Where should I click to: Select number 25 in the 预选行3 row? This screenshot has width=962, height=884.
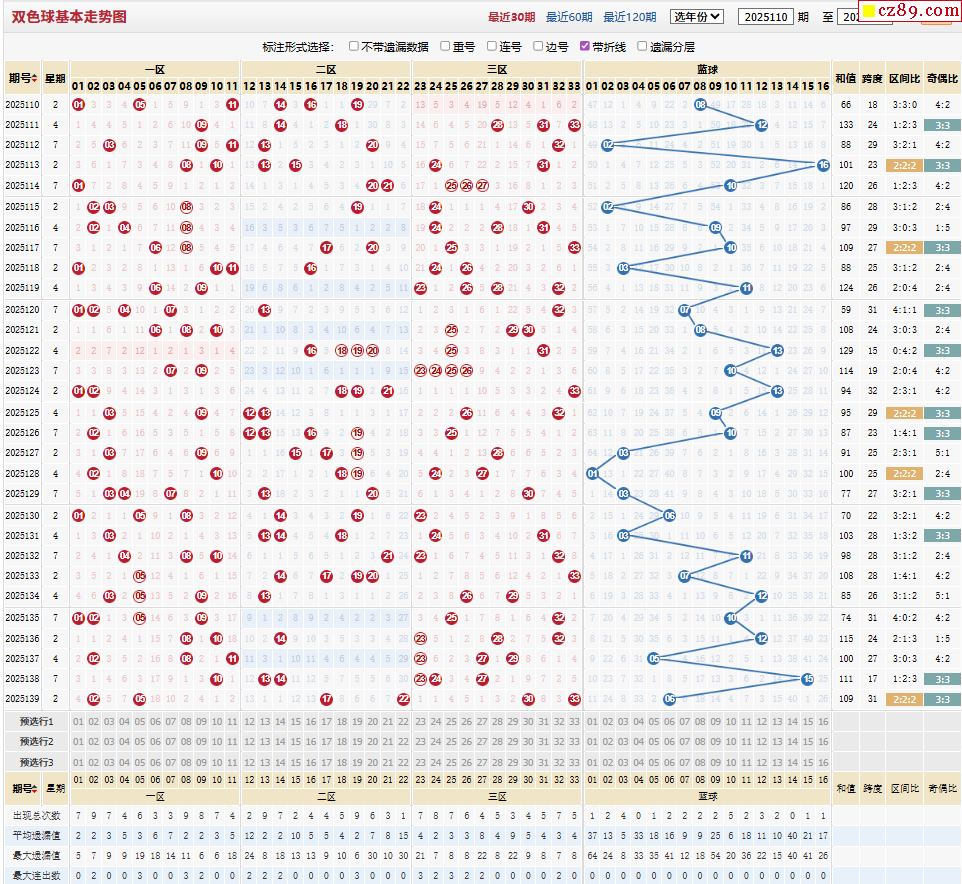tap(451, 763)
